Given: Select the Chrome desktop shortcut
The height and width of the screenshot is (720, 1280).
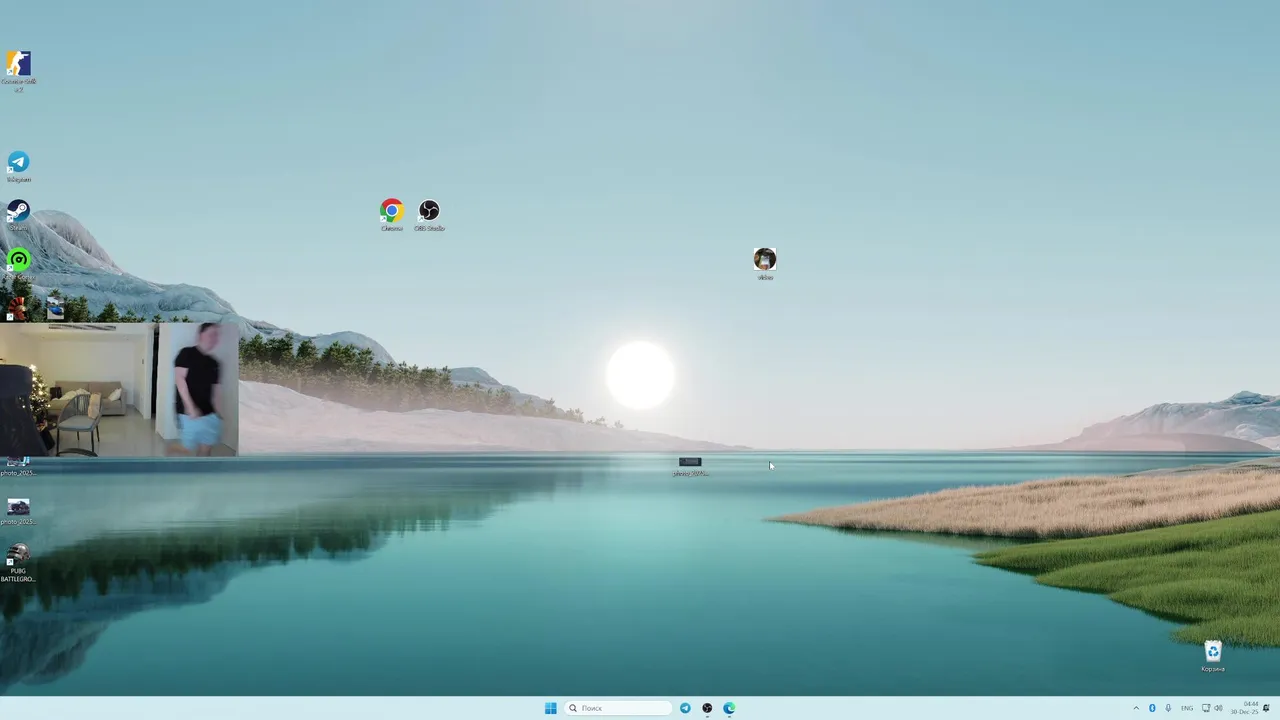Looking at the screenshot, I should pos(391,215).
